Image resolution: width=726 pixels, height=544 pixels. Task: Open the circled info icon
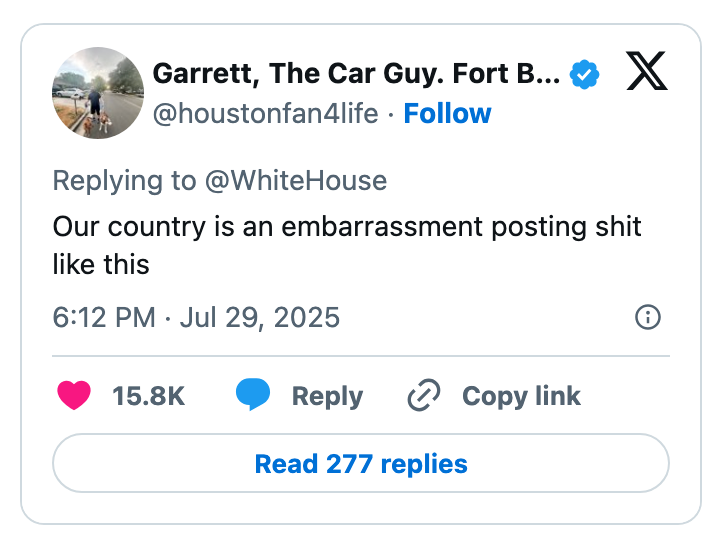tap(648, 318)
